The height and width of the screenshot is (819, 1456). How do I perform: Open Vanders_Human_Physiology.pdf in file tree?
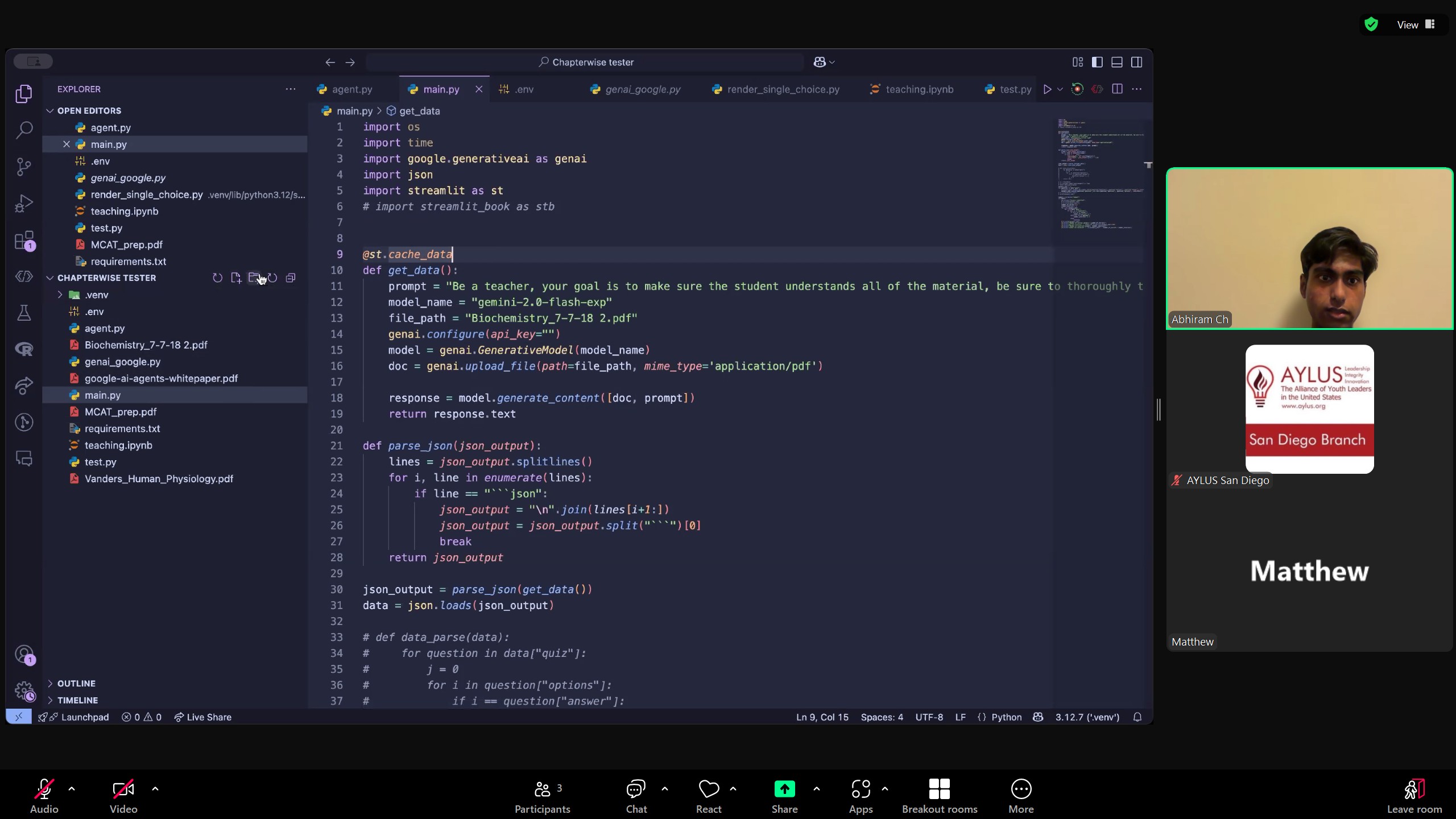pyautogui.click(x=159, y=479)
